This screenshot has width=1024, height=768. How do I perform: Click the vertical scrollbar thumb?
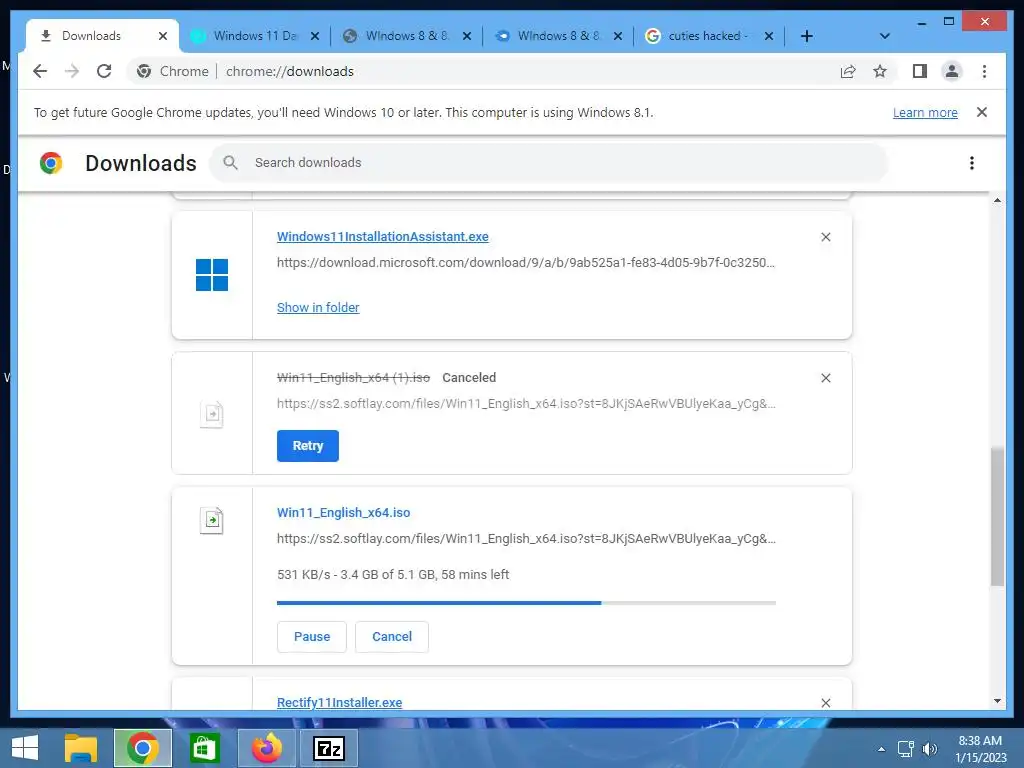[997, 516]
